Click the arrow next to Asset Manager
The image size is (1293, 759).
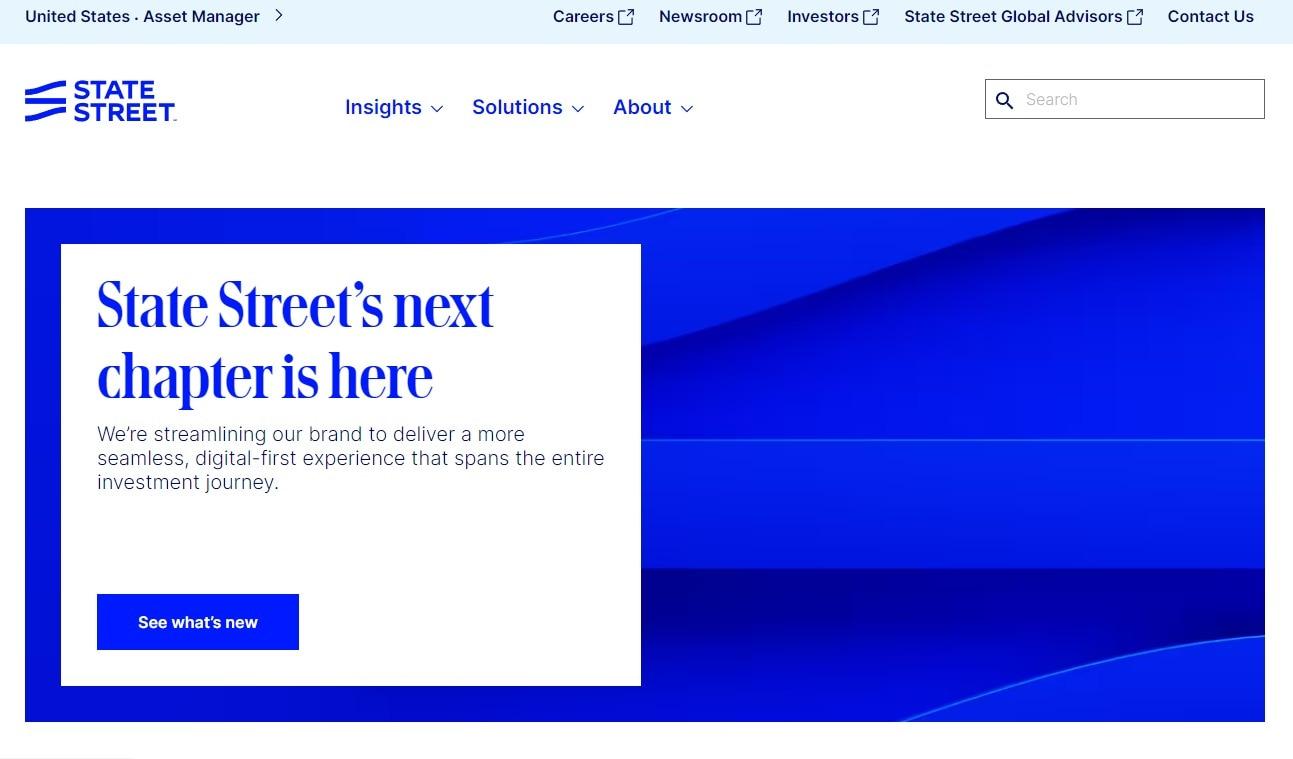pyautogui.click(x=279, y=16)
